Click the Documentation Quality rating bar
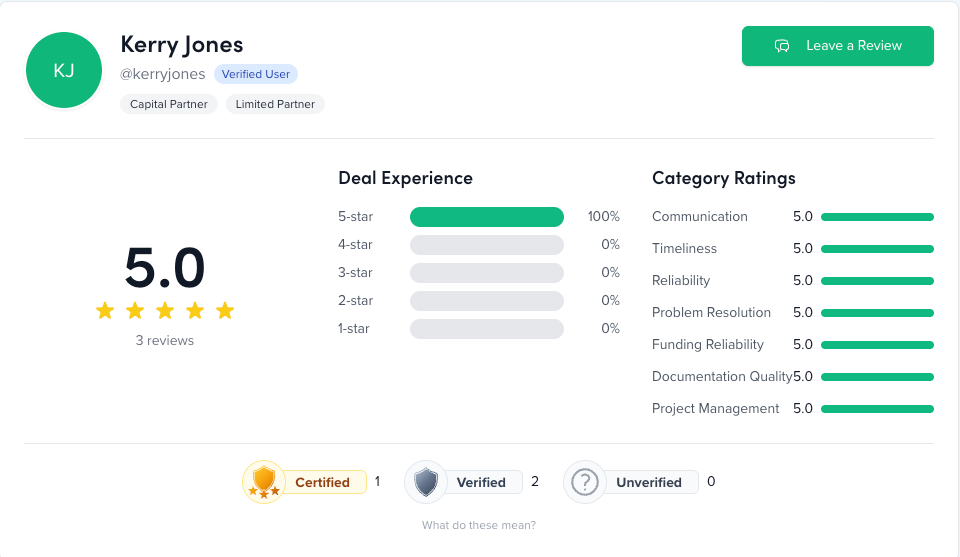This screenshot has width=960, height=557. click(x=877, y=376)
